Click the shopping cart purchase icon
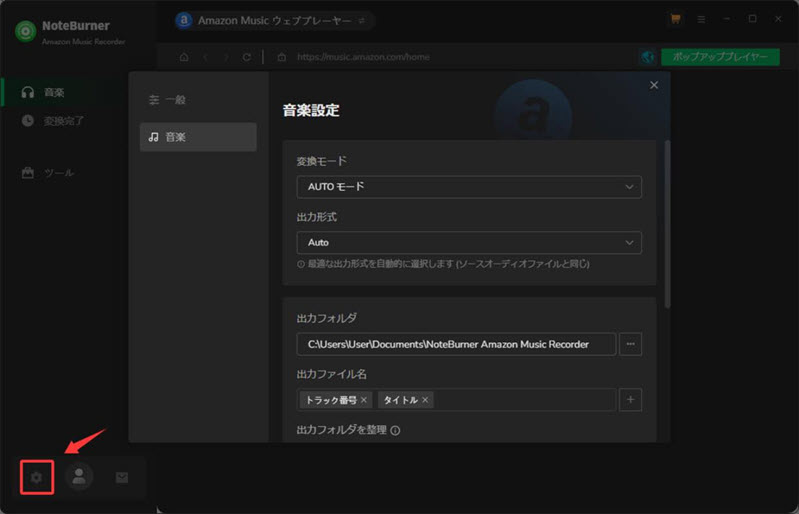The width and height of the screenshot is (799, 514). pos(676,19)
